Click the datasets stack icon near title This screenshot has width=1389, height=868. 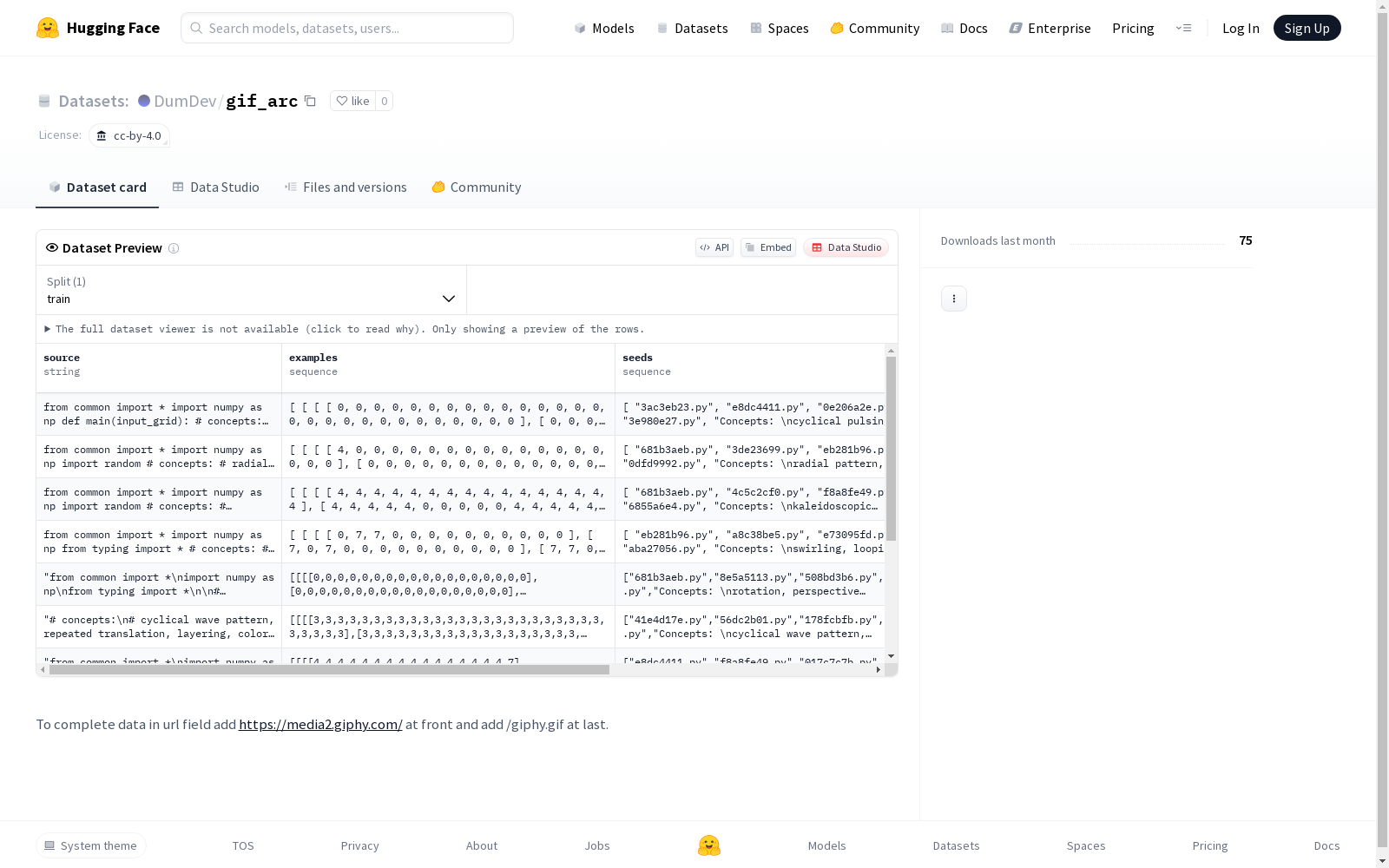pyautogui.click(x=44, y=101)
